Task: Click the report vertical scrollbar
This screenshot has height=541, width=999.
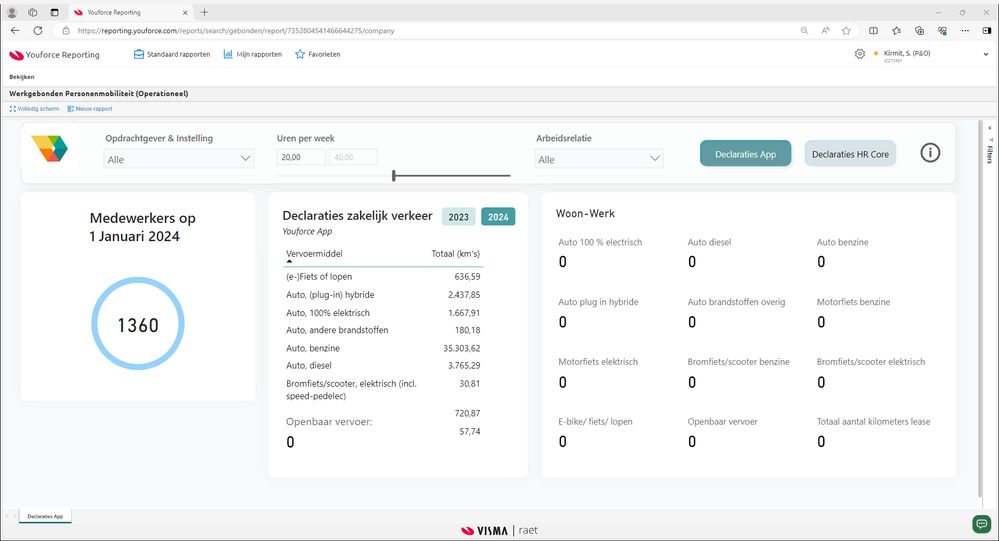Action: [x=979, y=308]
